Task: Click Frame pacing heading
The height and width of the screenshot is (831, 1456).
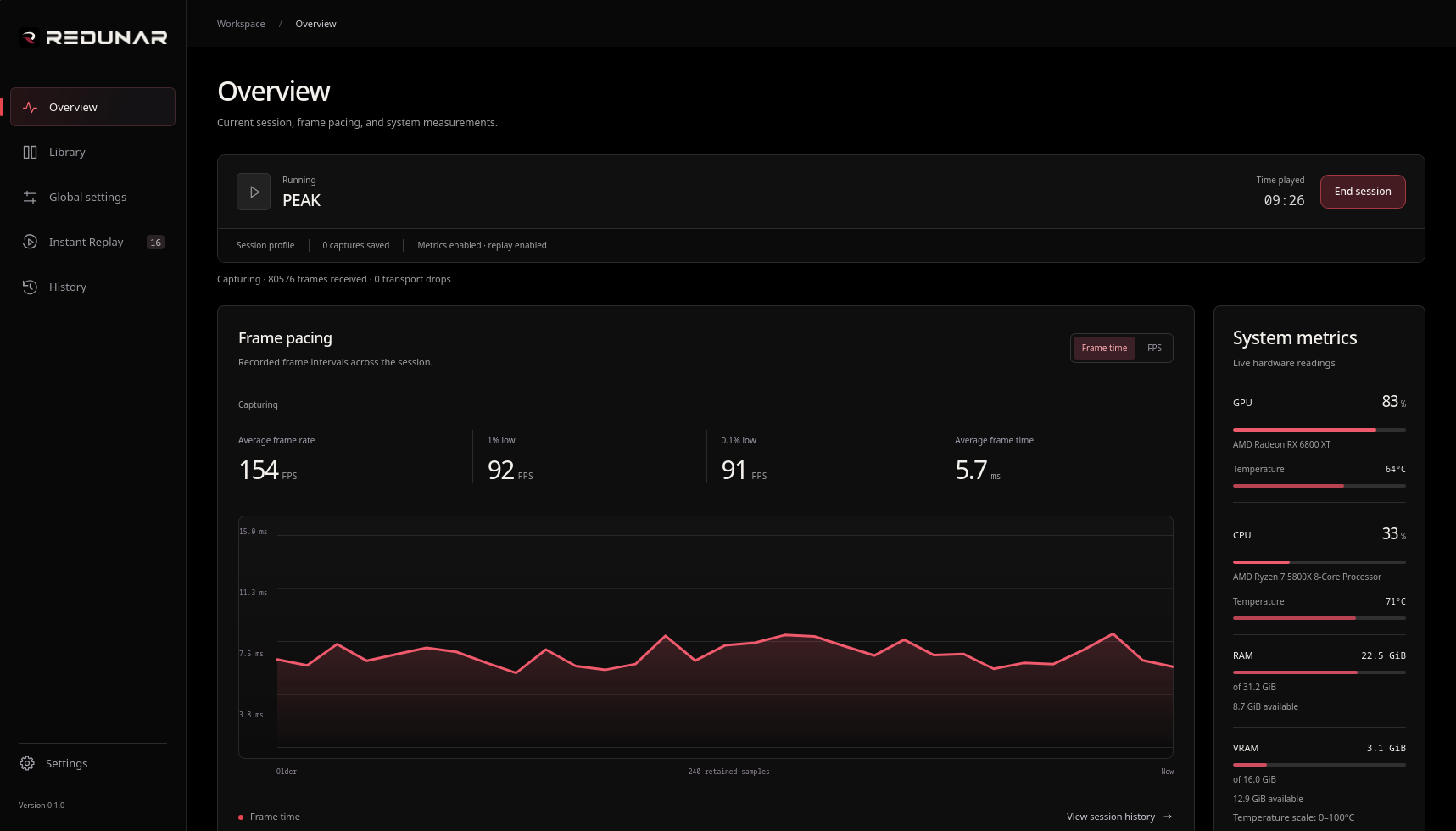Action: pos(285,338)
